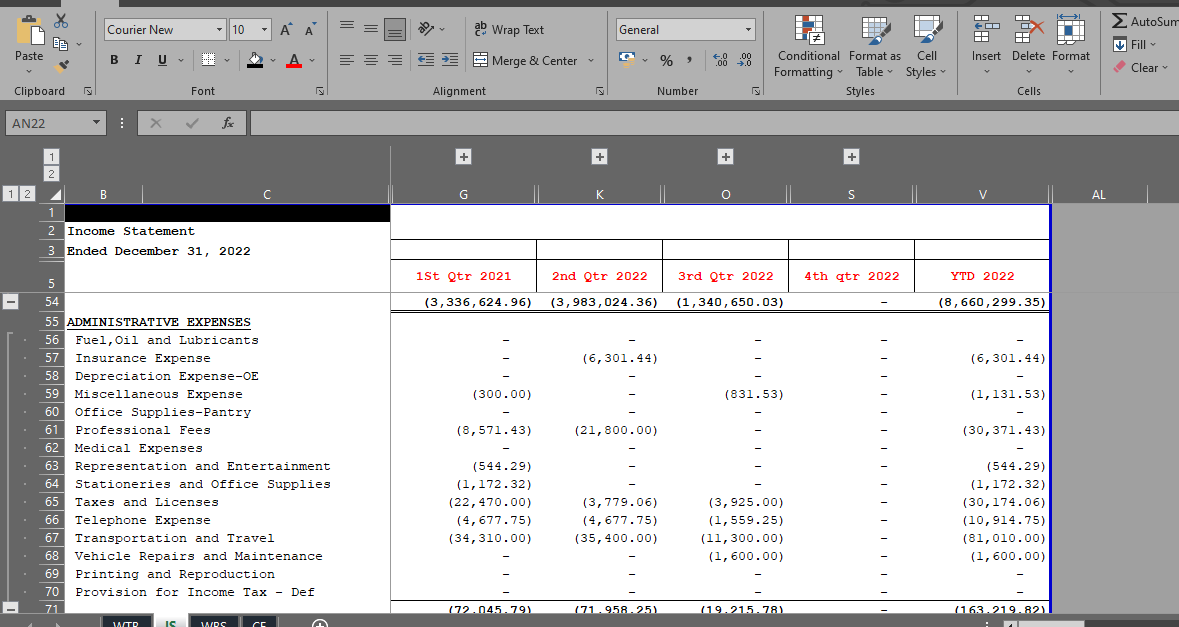
Task: Click the Fill button in Editing
Action: point(1135,44)
